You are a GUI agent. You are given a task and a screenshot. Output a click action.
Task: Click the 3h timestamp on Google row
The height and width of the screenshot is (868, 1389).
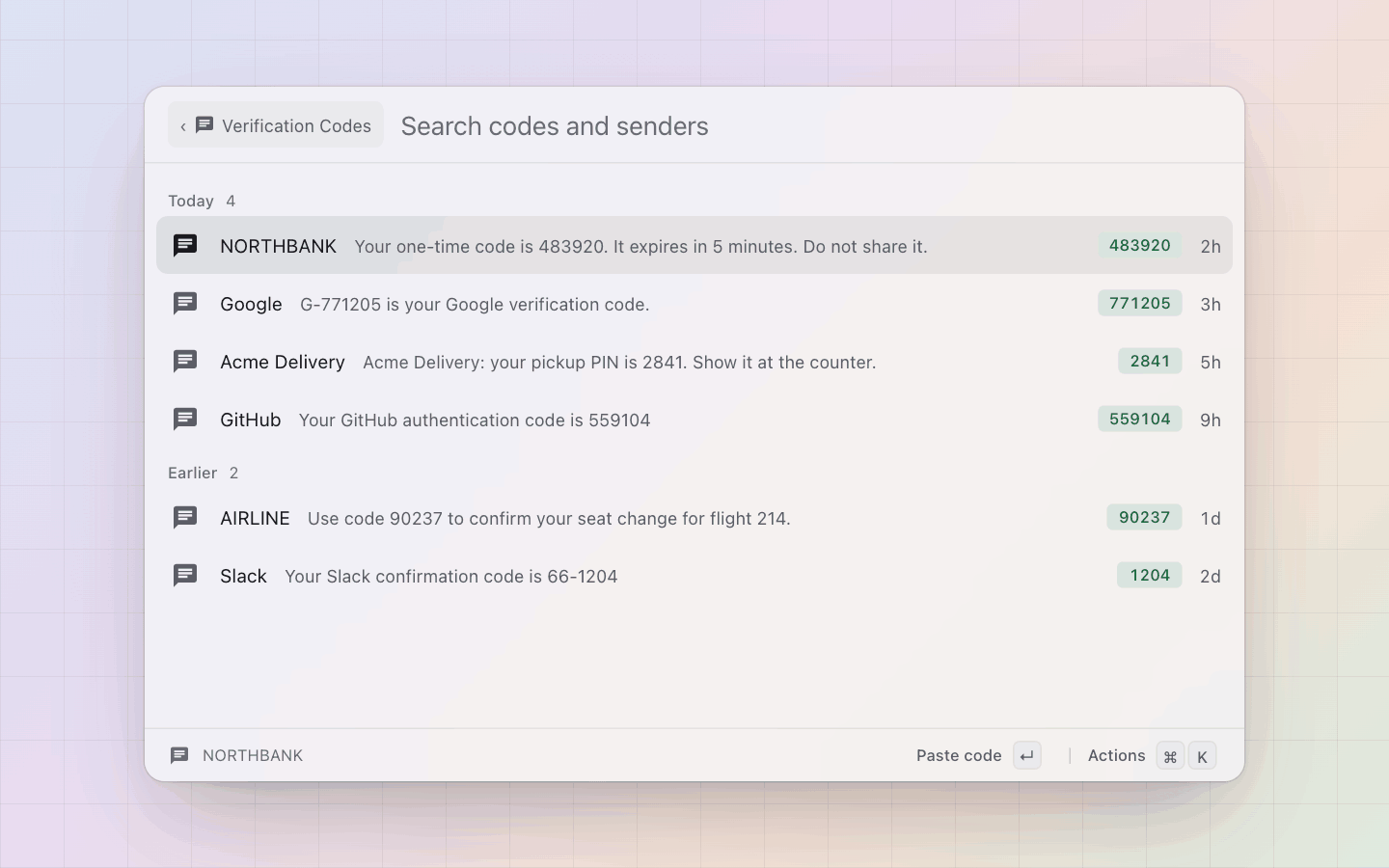coord(1211,304)
